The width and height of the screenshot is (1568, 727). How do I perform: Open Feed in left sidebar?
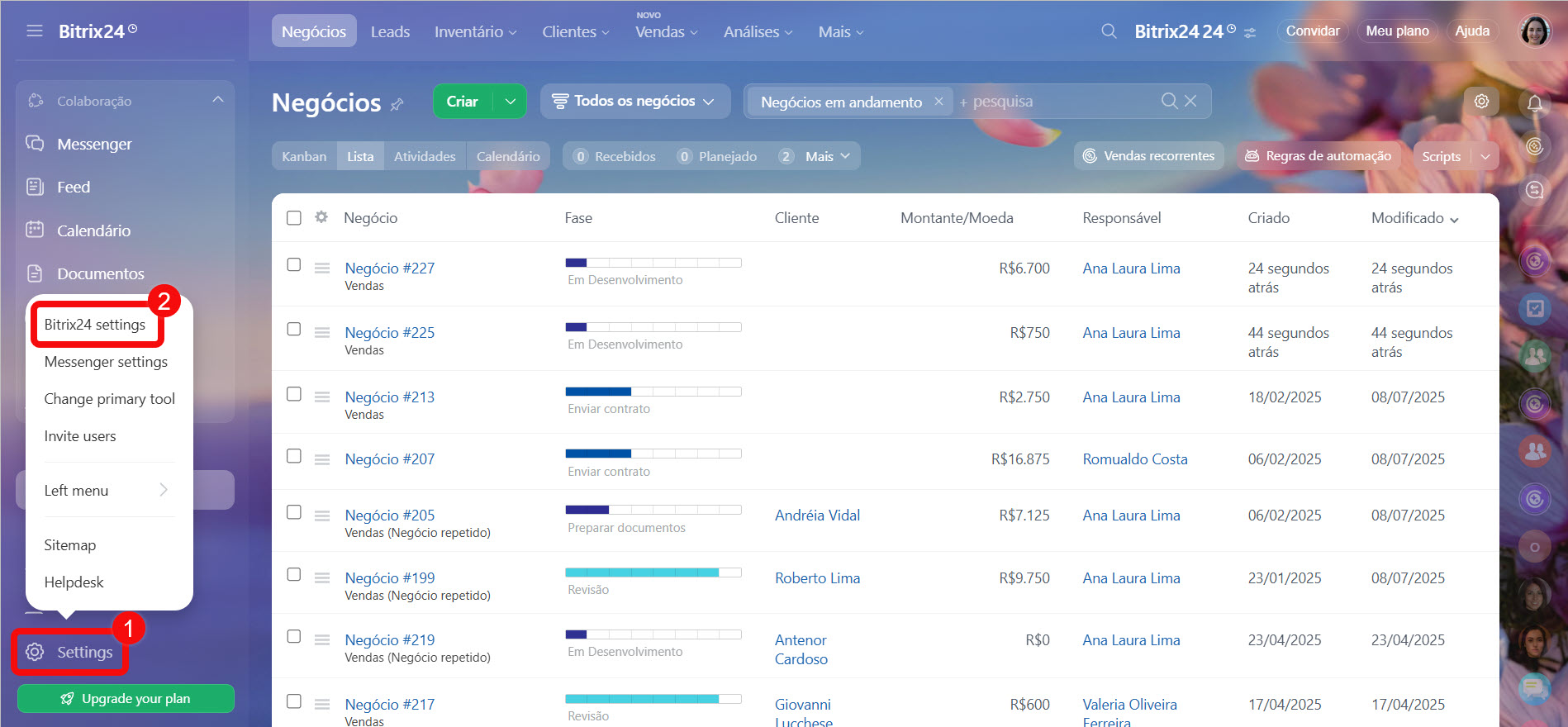[74, 187]
